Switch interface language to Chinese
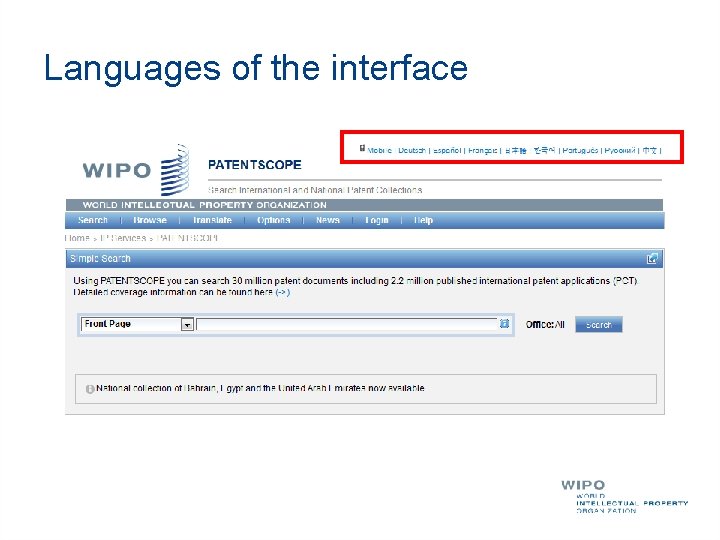 point(649,150)
